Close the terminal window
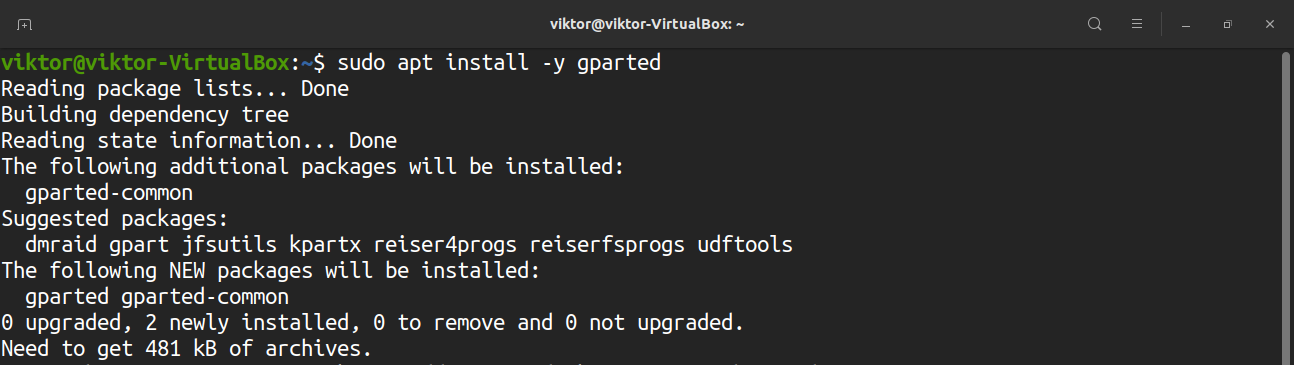 [1269, 23]
